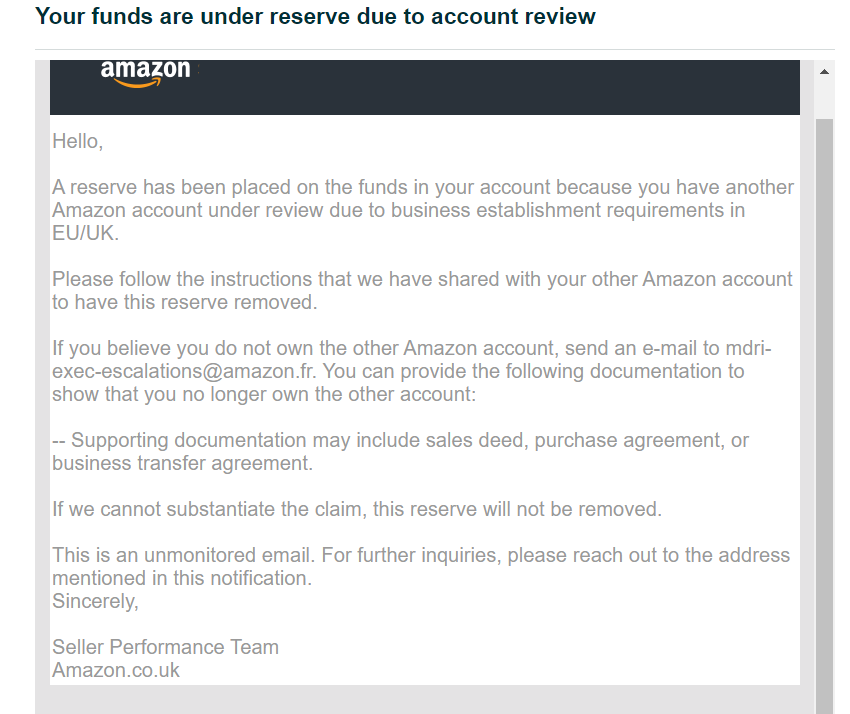Click 'This is an unmonitored email' sentence
Image resolution: width=850 pixels, height=714 pixels.
pyautogui.click(x=421, y=567)
